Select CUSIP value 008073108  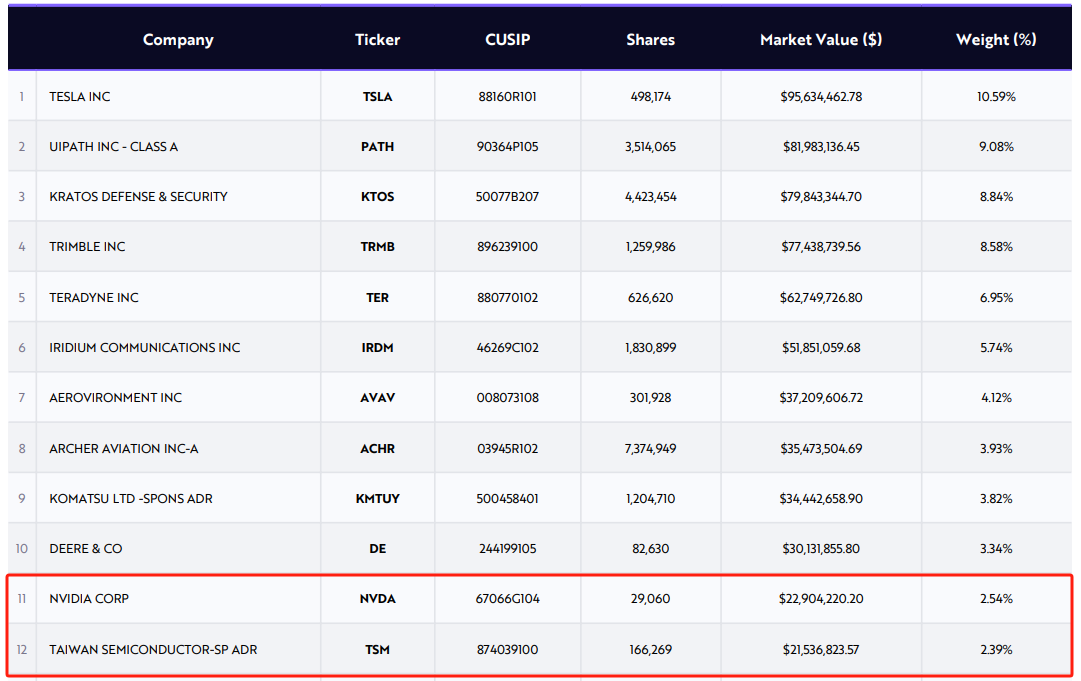click(x=507, y=398)
